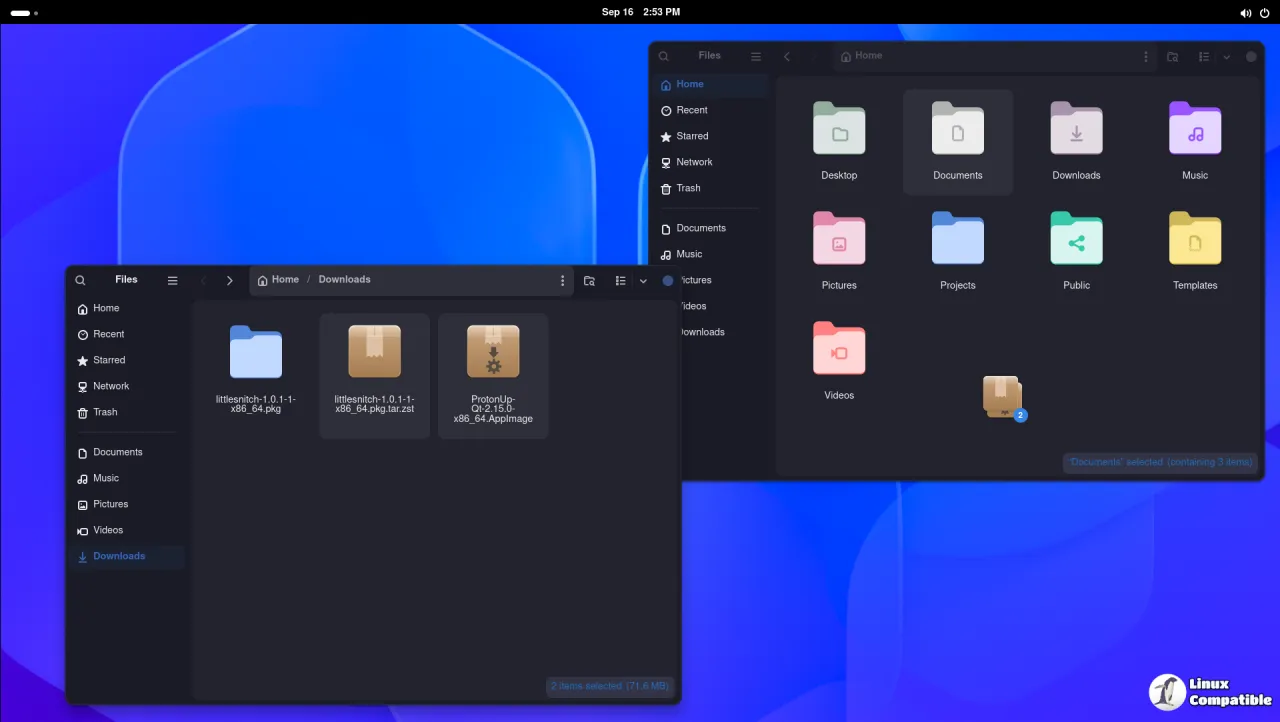Select the Public folder in Home window
1280x722 pixels.
coord(1076,251)
